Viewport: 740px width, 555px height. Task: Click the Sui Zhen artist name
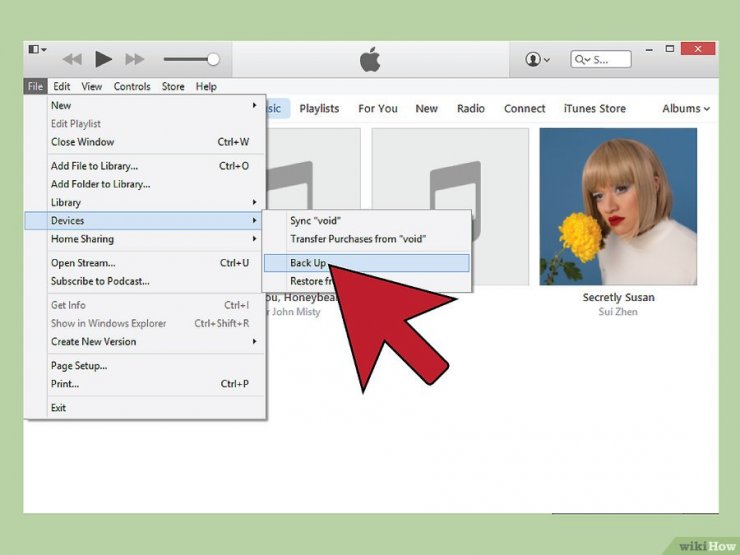(618, 311)
